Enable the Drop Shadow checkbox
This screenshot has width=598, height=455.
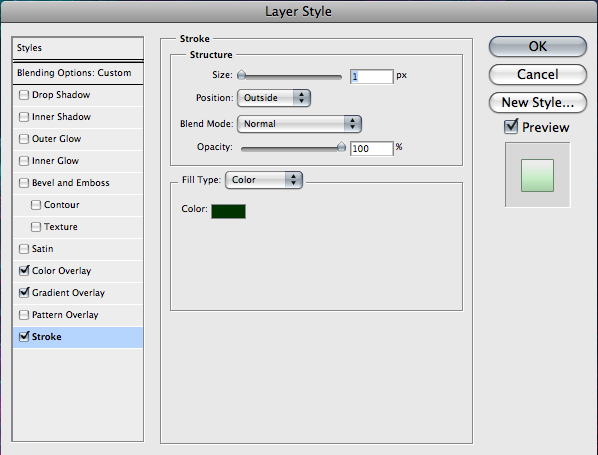click(24, 95)
